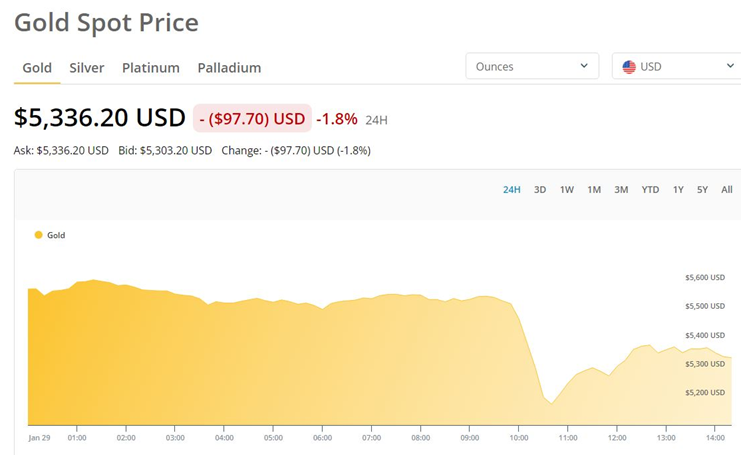743x457 pixels.
Task: Expand the Ounces unit dropdown
Action: [x=532, y=67]
